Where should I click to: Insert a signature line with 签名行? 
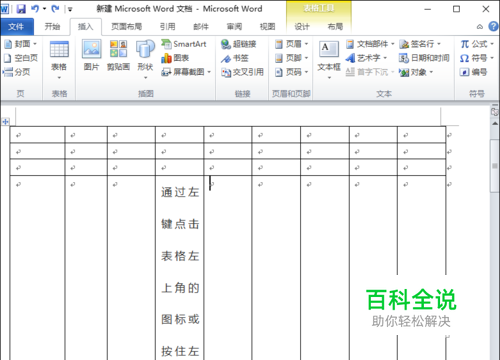point(420,44)
